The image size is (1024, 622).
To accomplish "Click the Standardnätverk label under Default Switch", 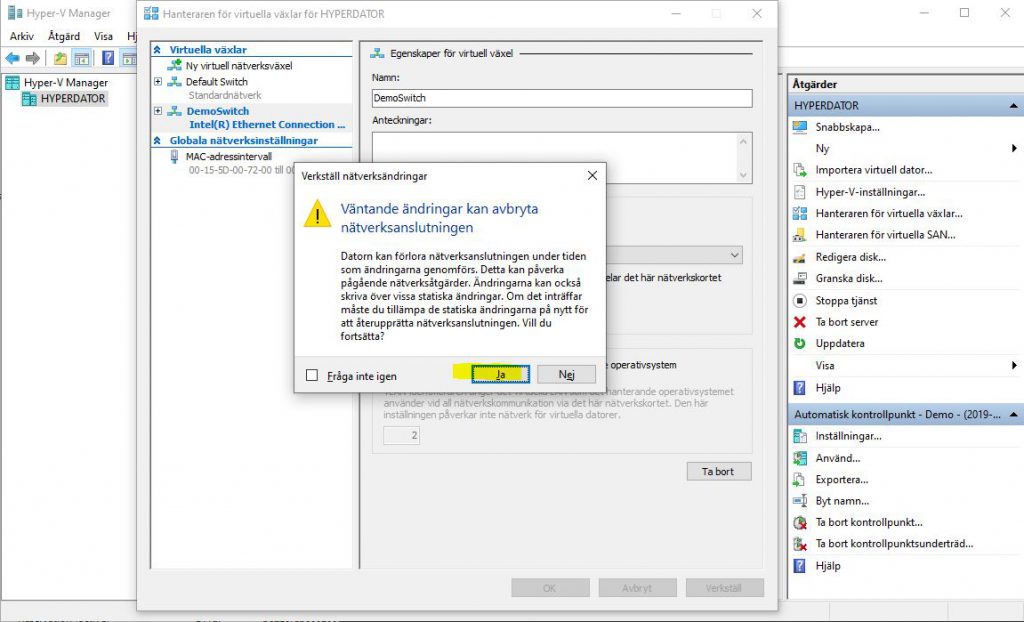I will 225,95.
